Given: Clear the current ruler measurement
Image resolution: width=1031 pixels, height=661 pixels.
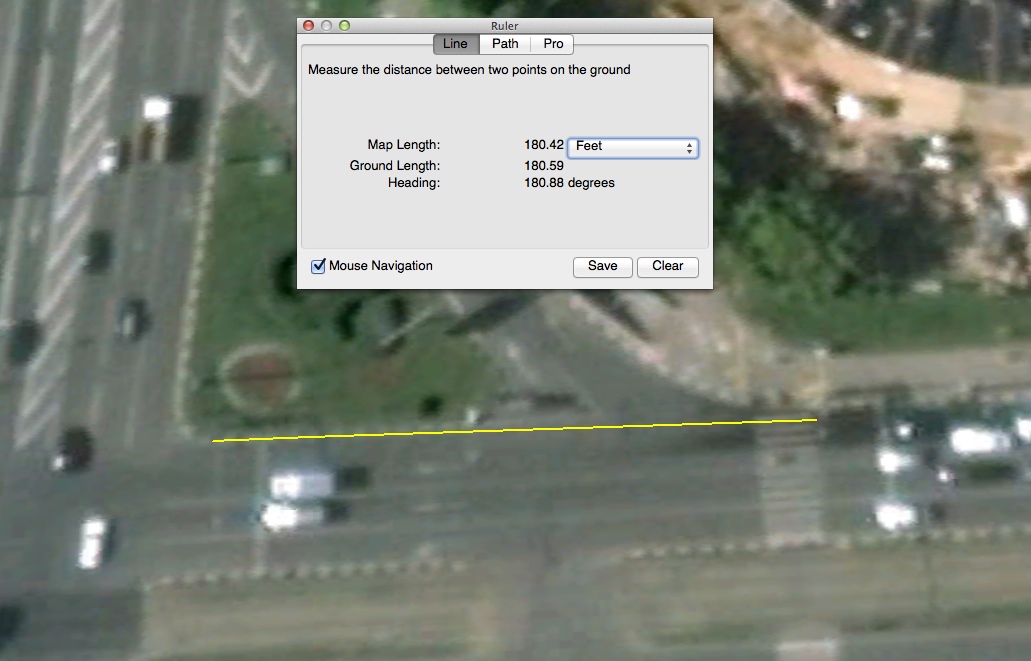Looking at the screenshot, I should point(667,267).
